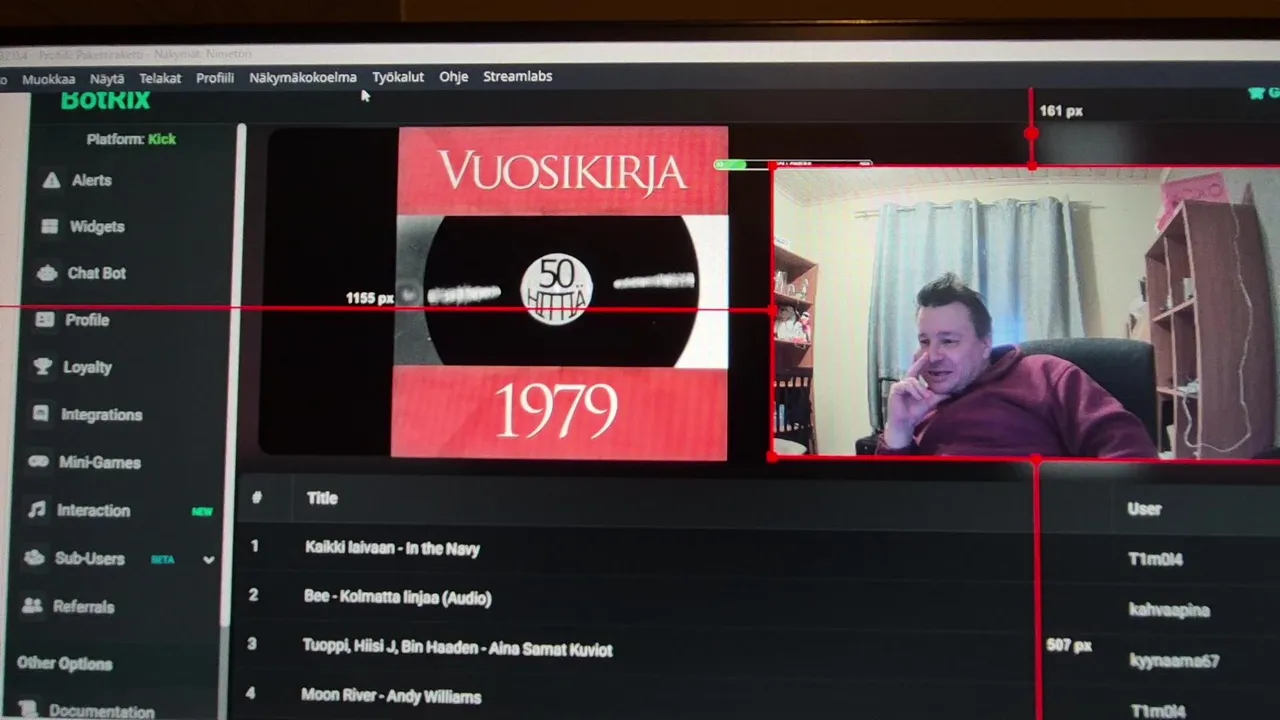Open the Streamlabs menu
The width and height of the screenshot is (1280, 720).
pyautogui.click(x=517, y=76)
